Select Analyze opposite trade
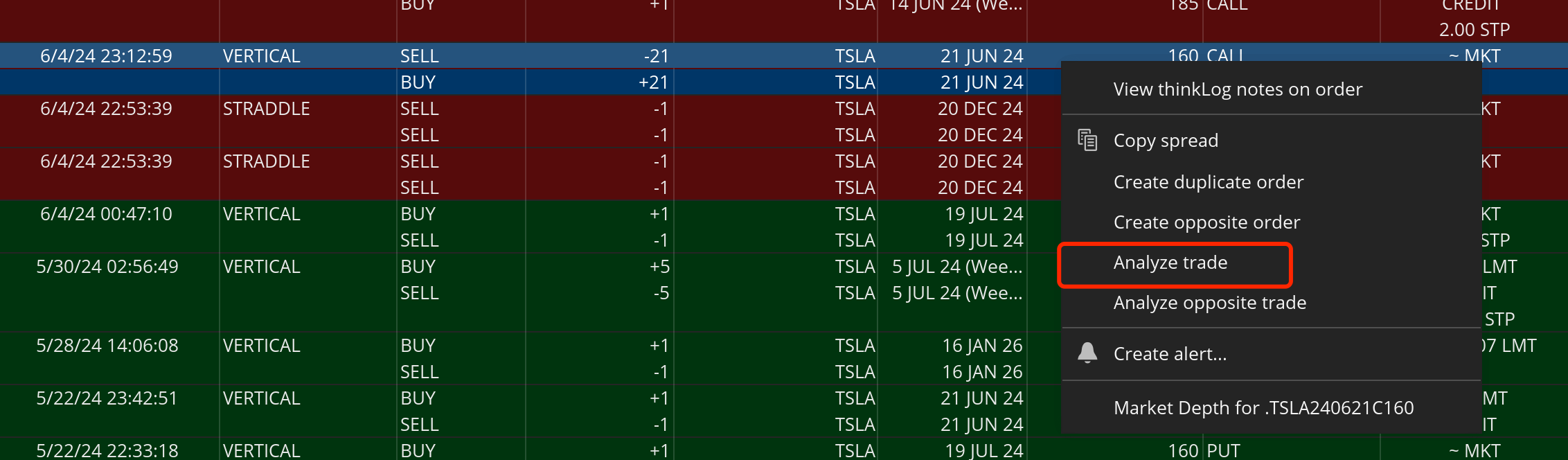 pyautogui.click(x=1210, y=303)
